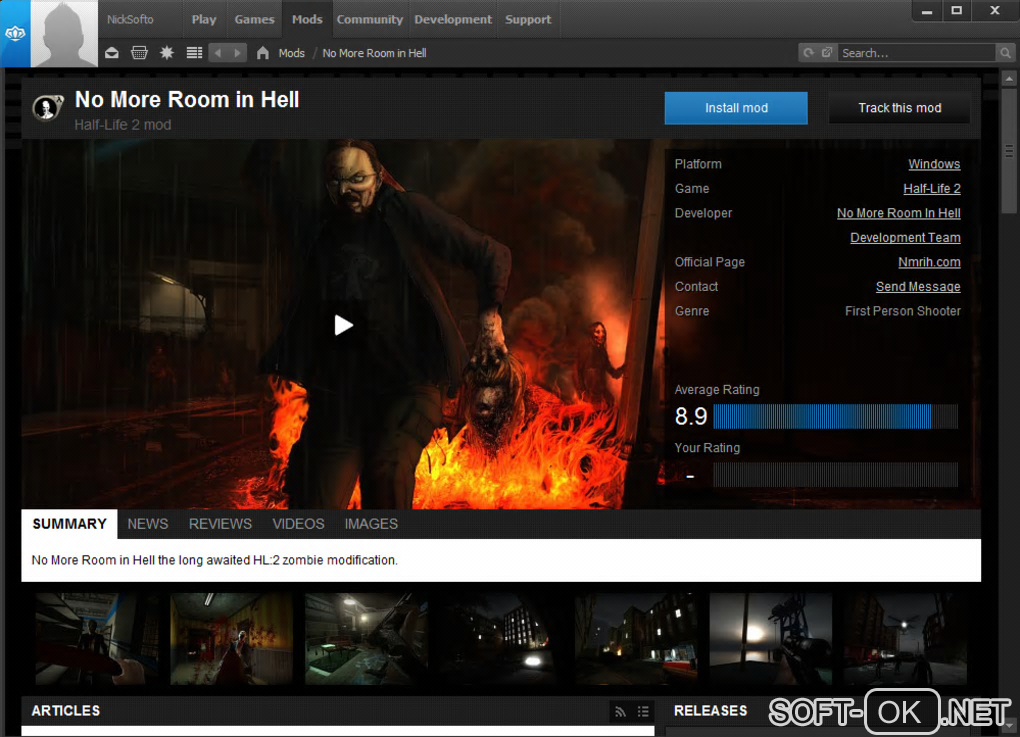Viewport: 1020px width, 737px height.
Task: Click the Desura logo icon
Action: [x=14, y=33]
